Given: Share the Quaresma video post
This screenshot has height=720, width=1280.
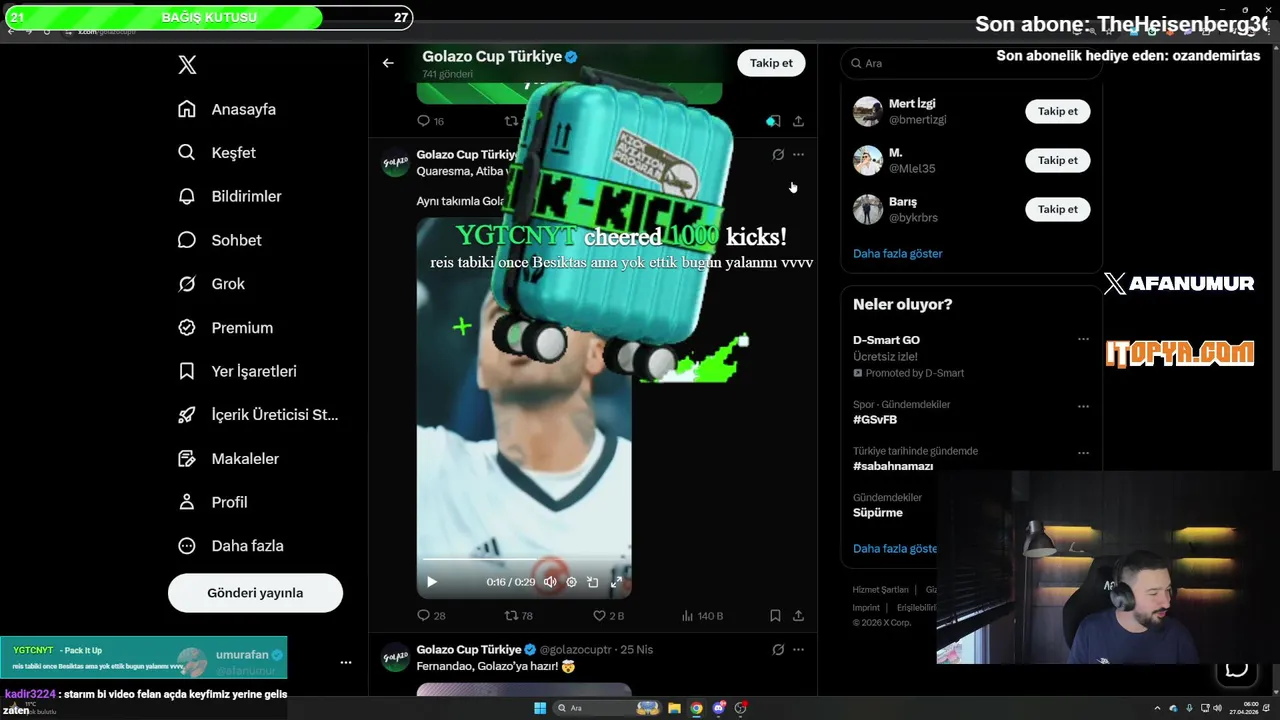Looking at the screenshot, I should (798, 616).
